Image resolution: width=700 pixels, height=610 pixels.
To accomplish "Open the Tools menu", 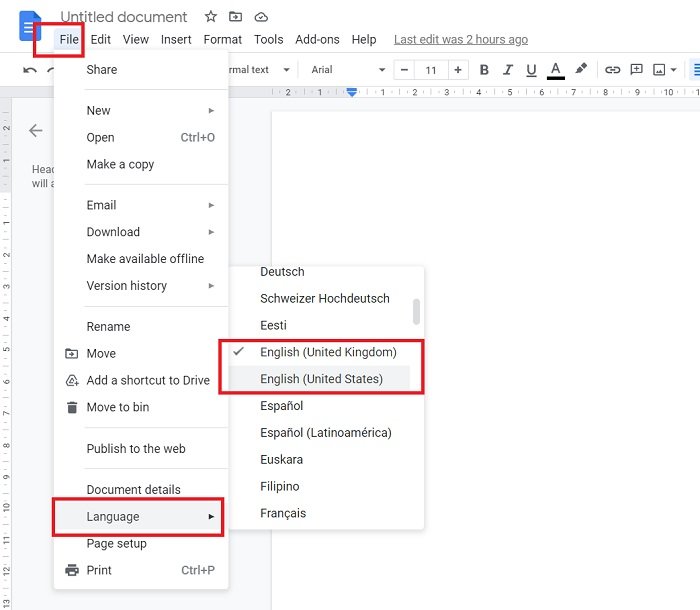I will [x=268, y=40].
